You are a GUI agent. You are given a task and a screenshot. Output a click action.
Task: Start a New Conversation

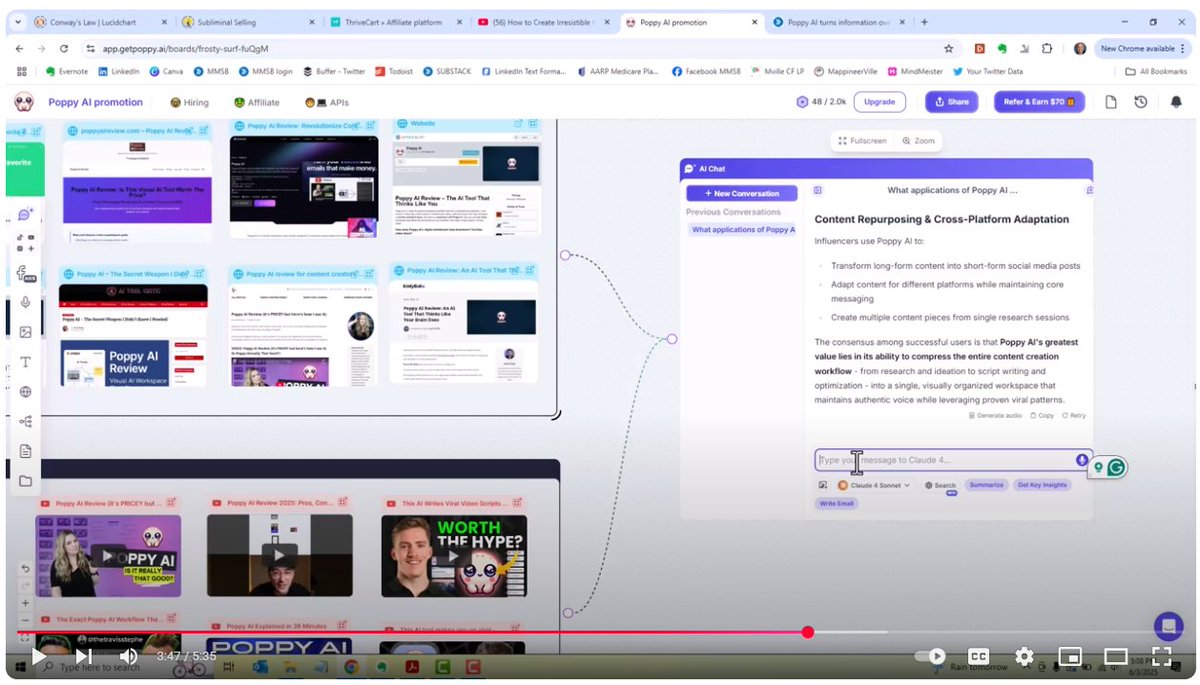(741, 193)
